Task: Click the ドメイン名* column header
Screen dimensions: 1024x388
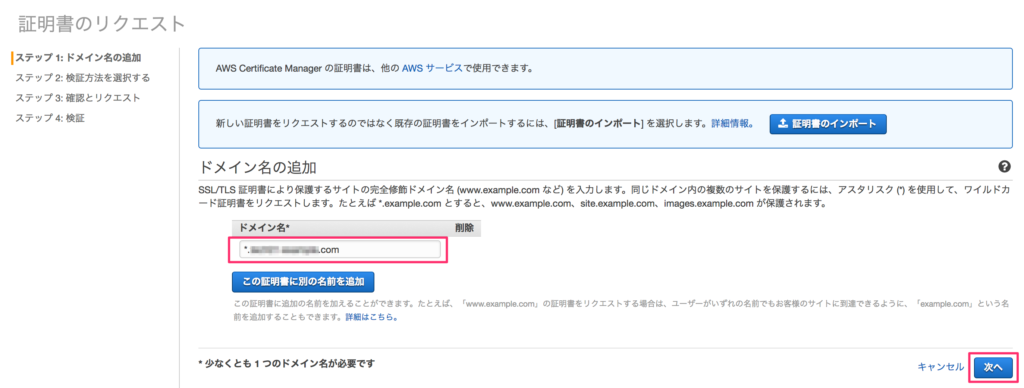Action: coord(264,228)
